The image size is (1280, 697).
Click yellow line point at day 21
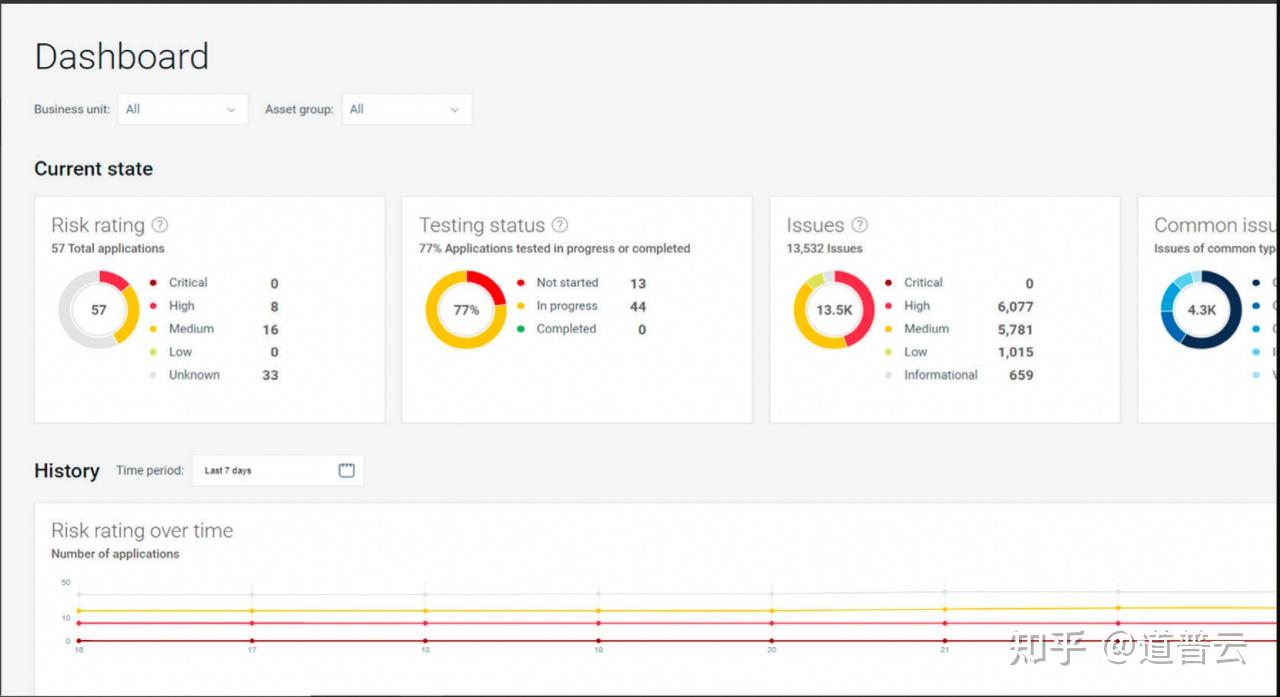pos(945,609)
